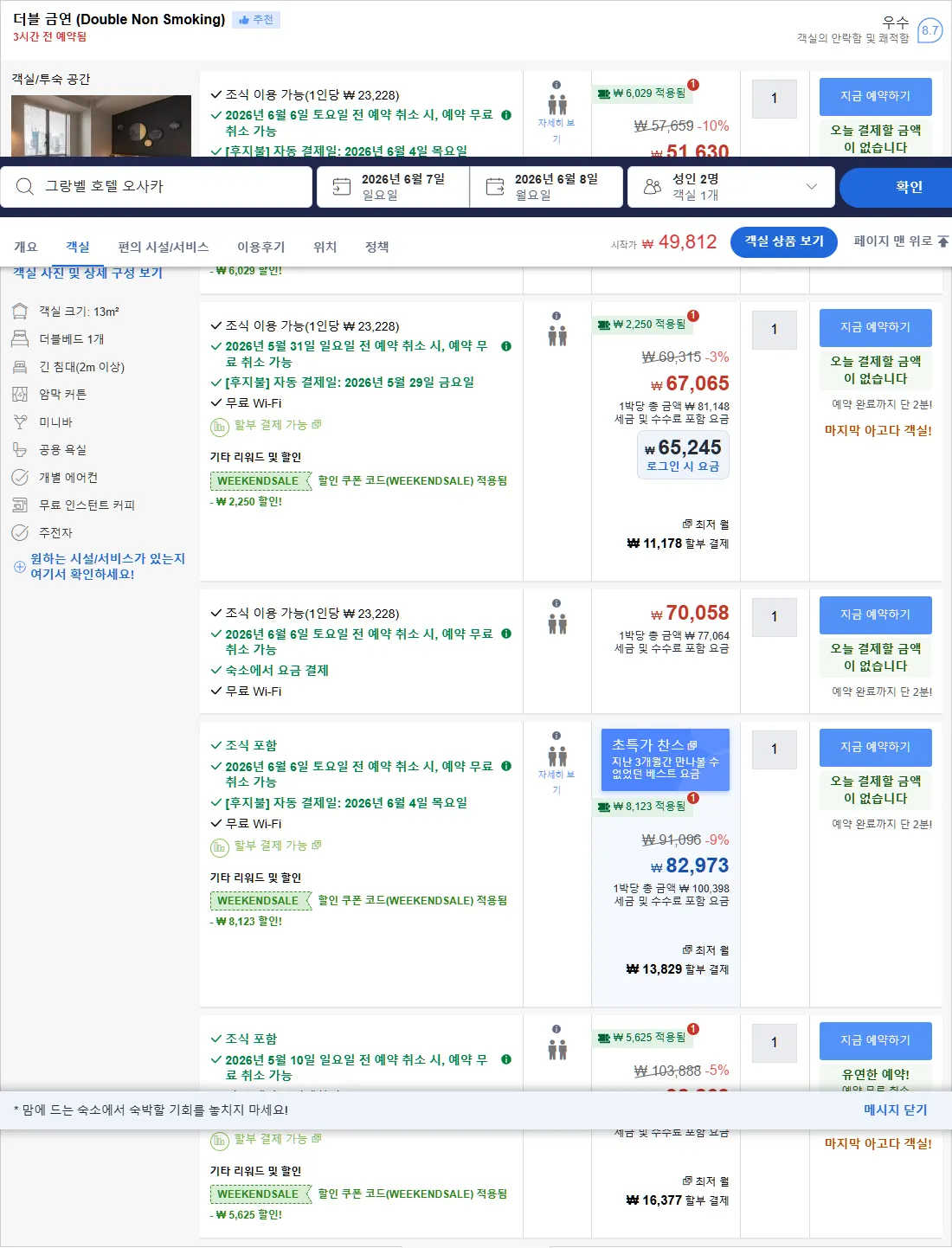Click the minibar glass icon

[x=20, y=422]
